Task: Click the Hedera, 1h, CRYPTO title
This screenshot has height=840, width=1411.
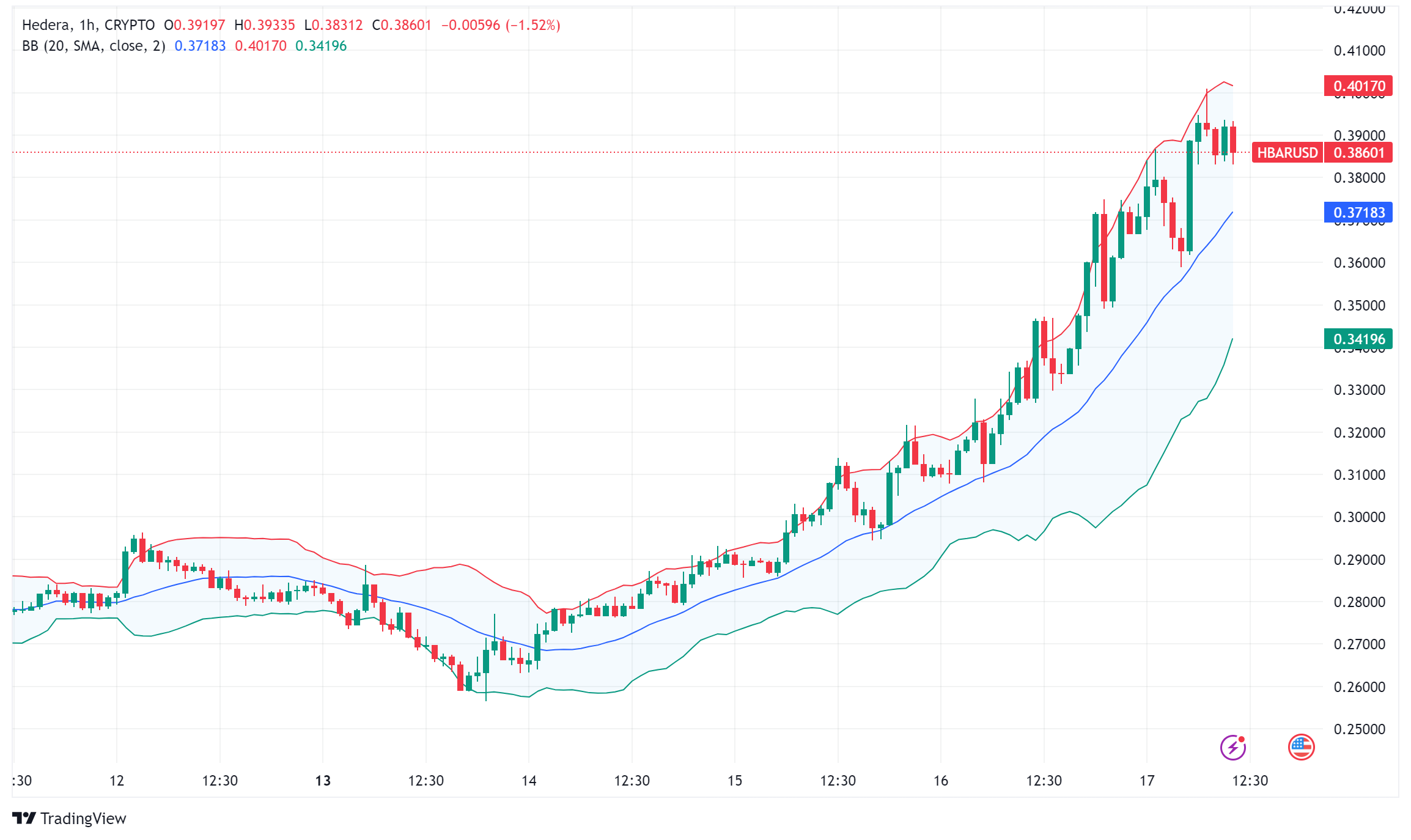Action: click(x=88, y=25)
